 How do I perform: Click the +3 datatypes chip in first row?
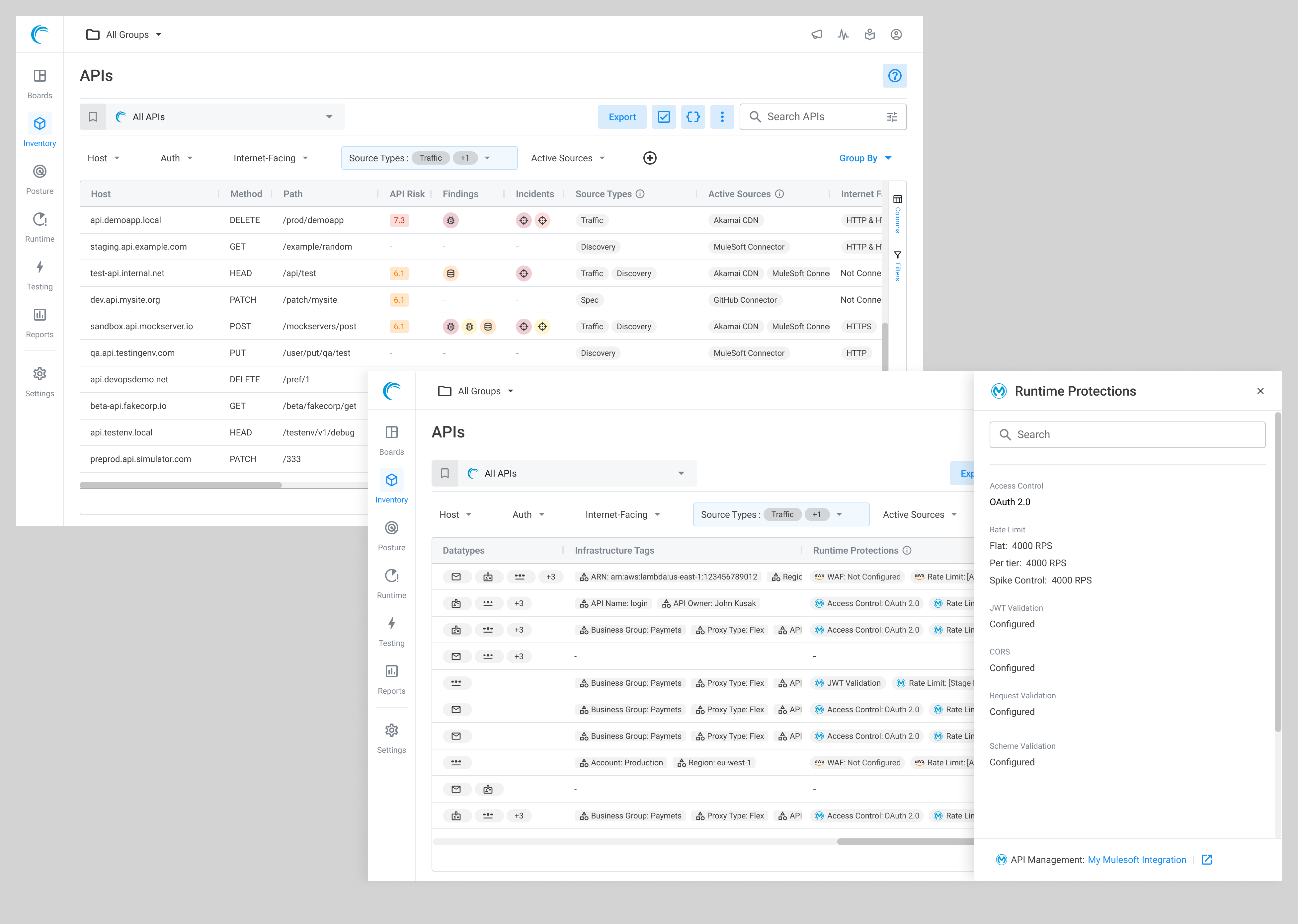tap(550, 577)
